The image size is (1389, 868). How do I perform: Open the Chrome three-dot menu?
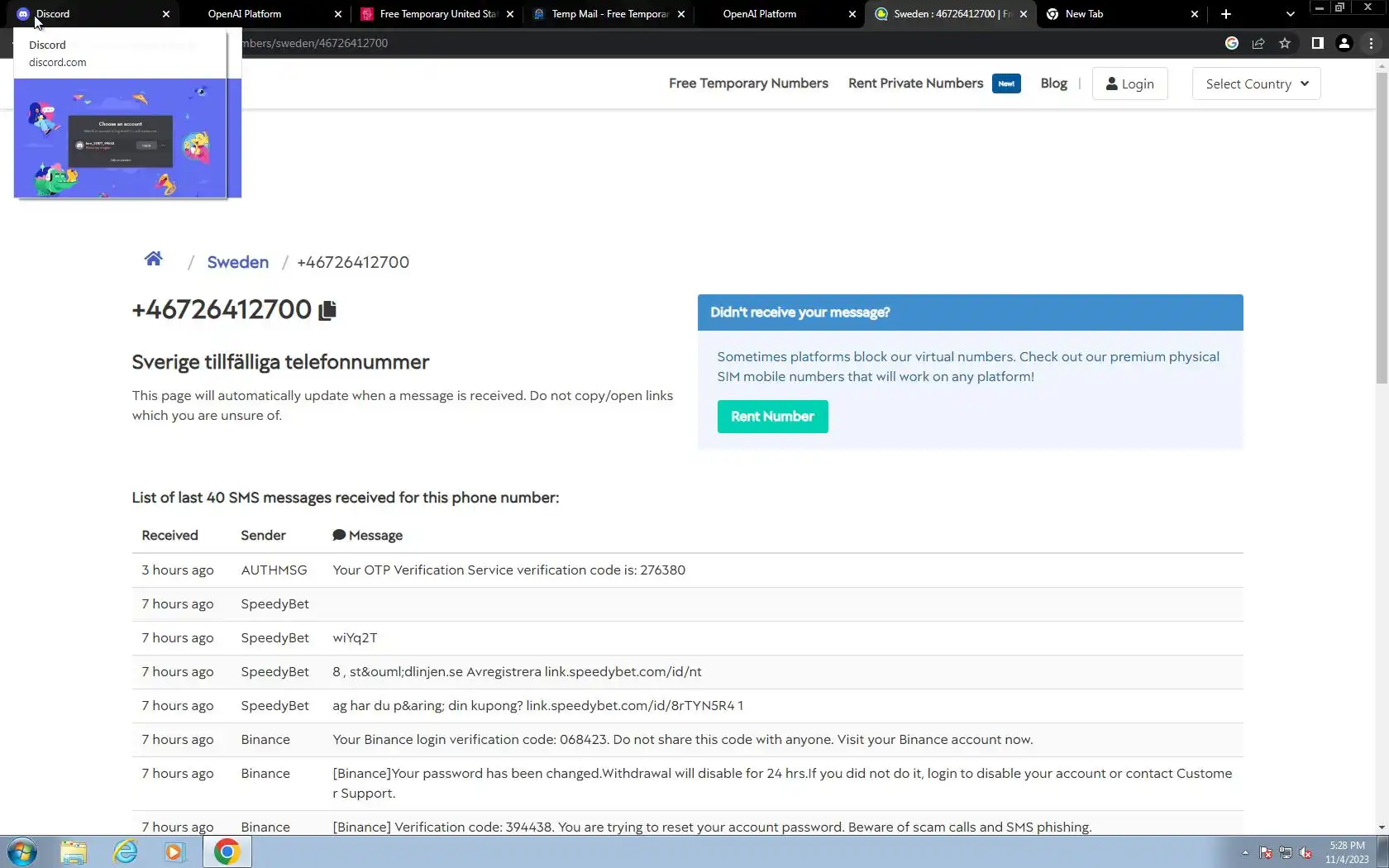tap(1371, 43)
